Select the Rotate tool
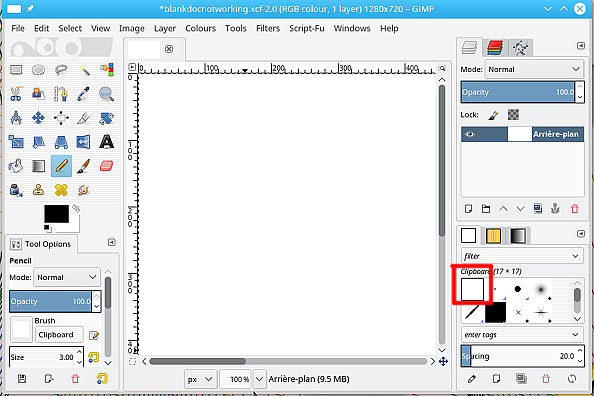This screenshot has width=594, height=396. [106, 118]
